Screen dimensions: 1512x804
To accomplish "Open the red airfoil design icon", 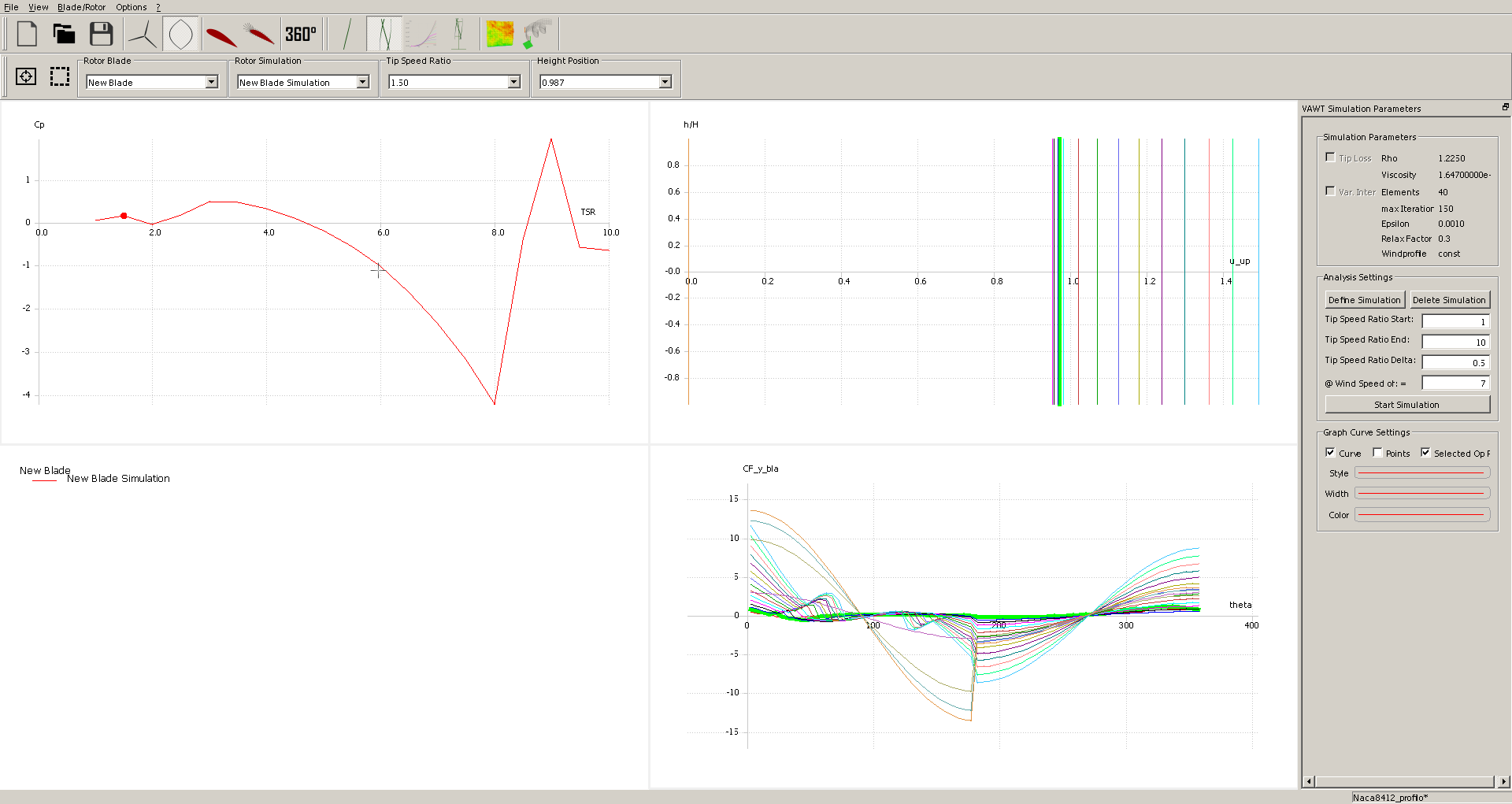I will tap(220, 34).
